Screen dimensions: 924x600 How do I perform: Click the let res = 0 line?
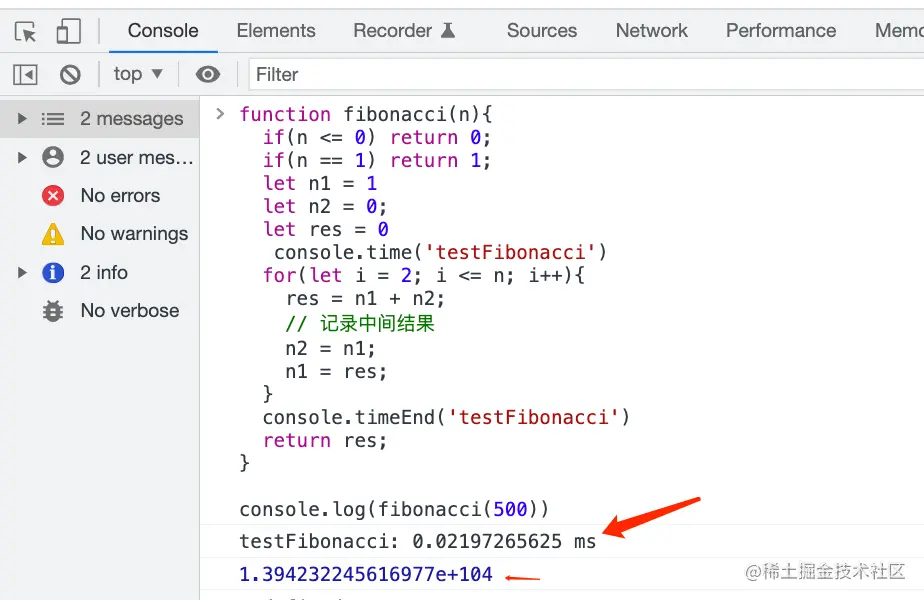(x=325, y=230)
